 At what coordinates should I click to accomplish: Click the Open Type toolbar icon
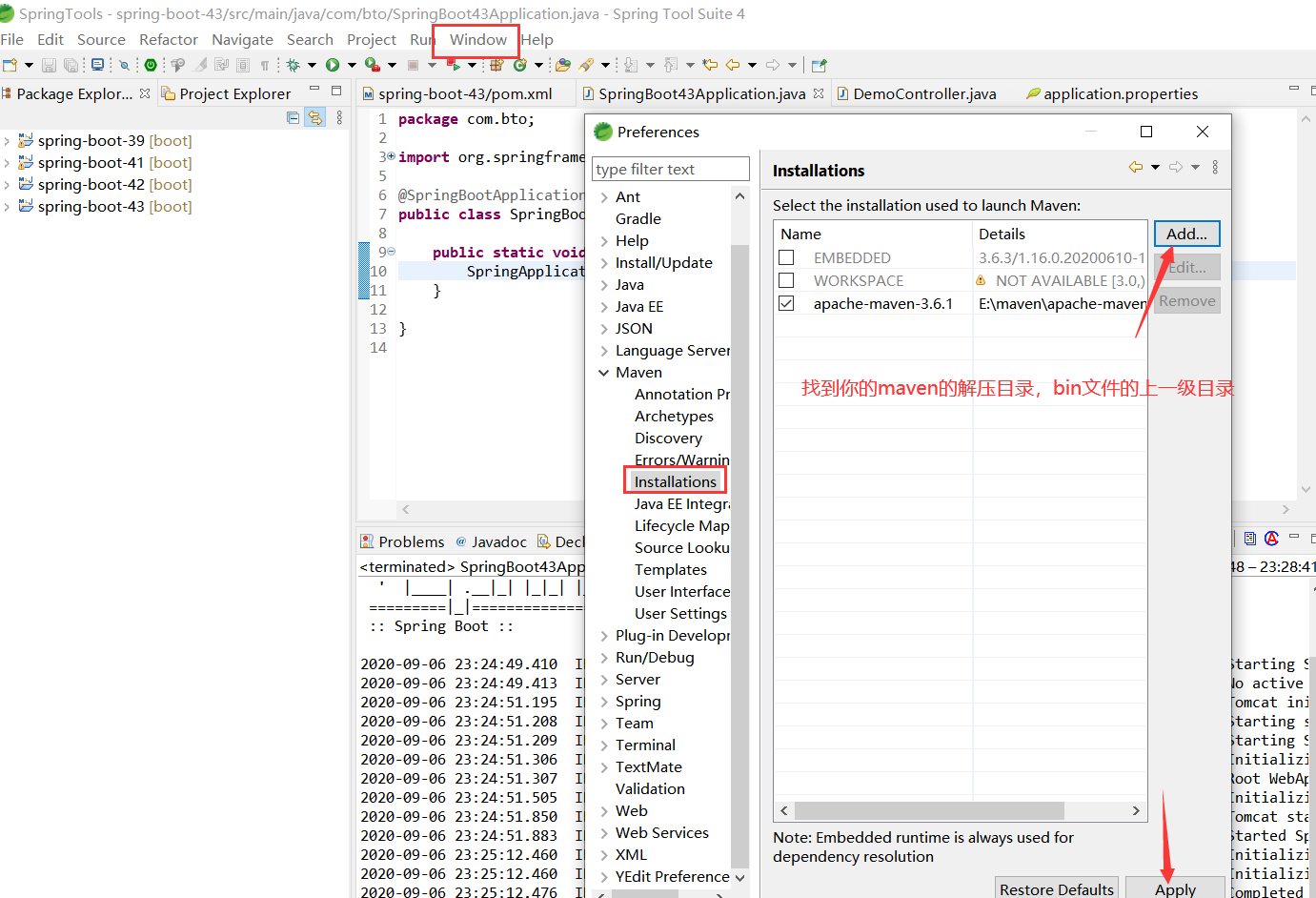(563, 65)
